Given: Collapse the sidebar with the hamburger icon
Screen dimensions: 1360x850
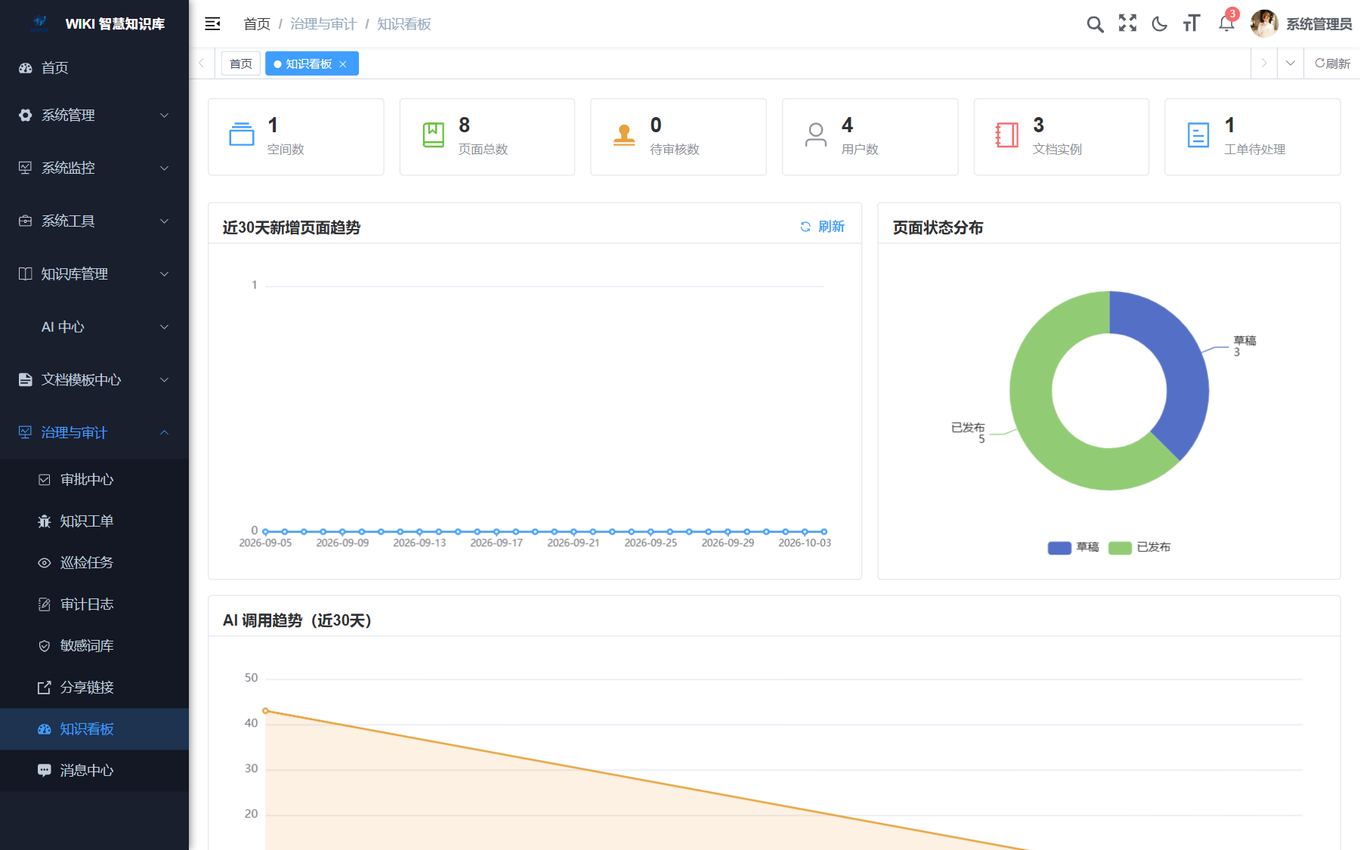Looking at the screenshot, I should (x=212, y=23).
